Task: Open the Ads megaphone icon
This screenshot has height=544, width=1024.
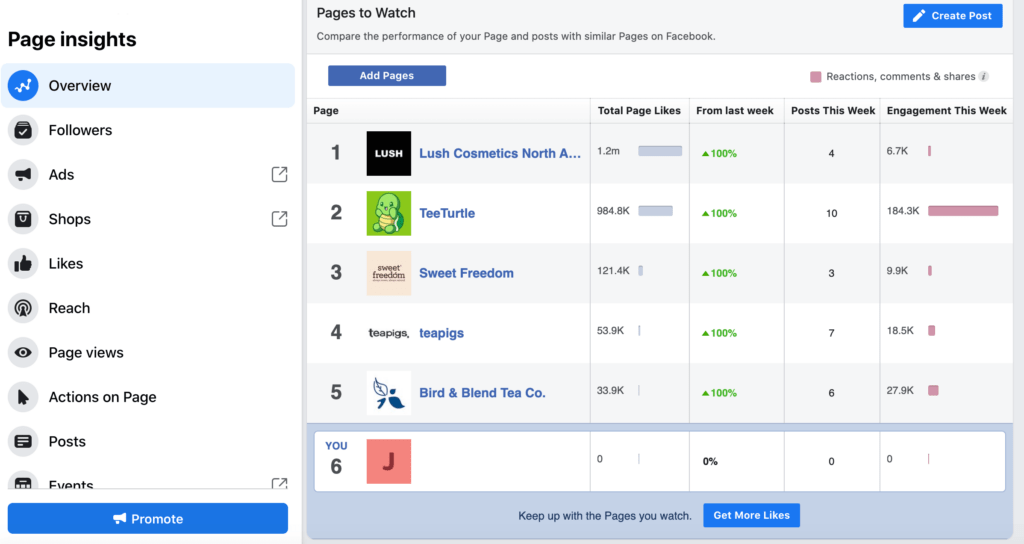Action: 23,174
